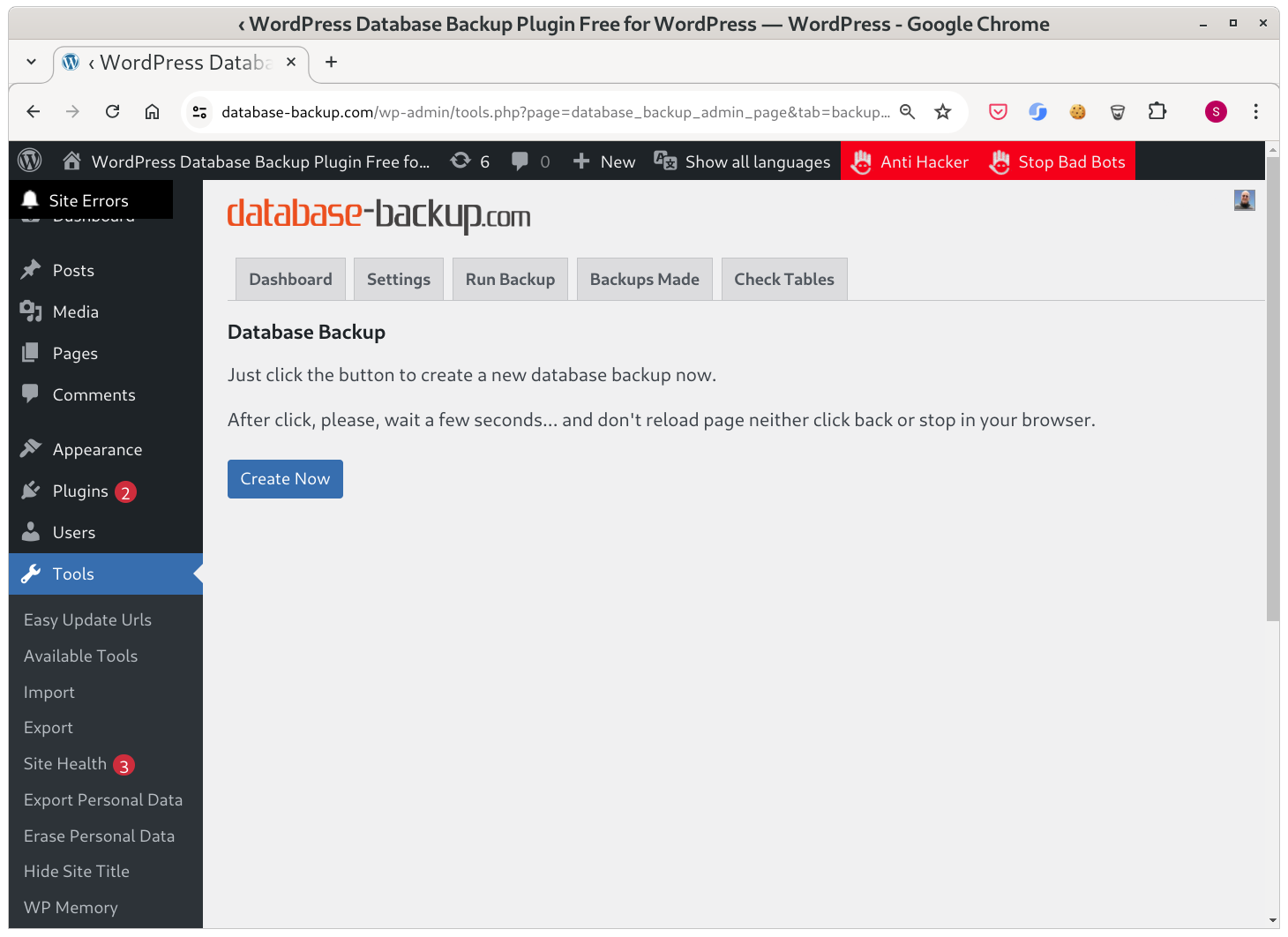Save page to Pocket via toolbar icon
This screenshot has width=1288, height=937.
[998, 111]
